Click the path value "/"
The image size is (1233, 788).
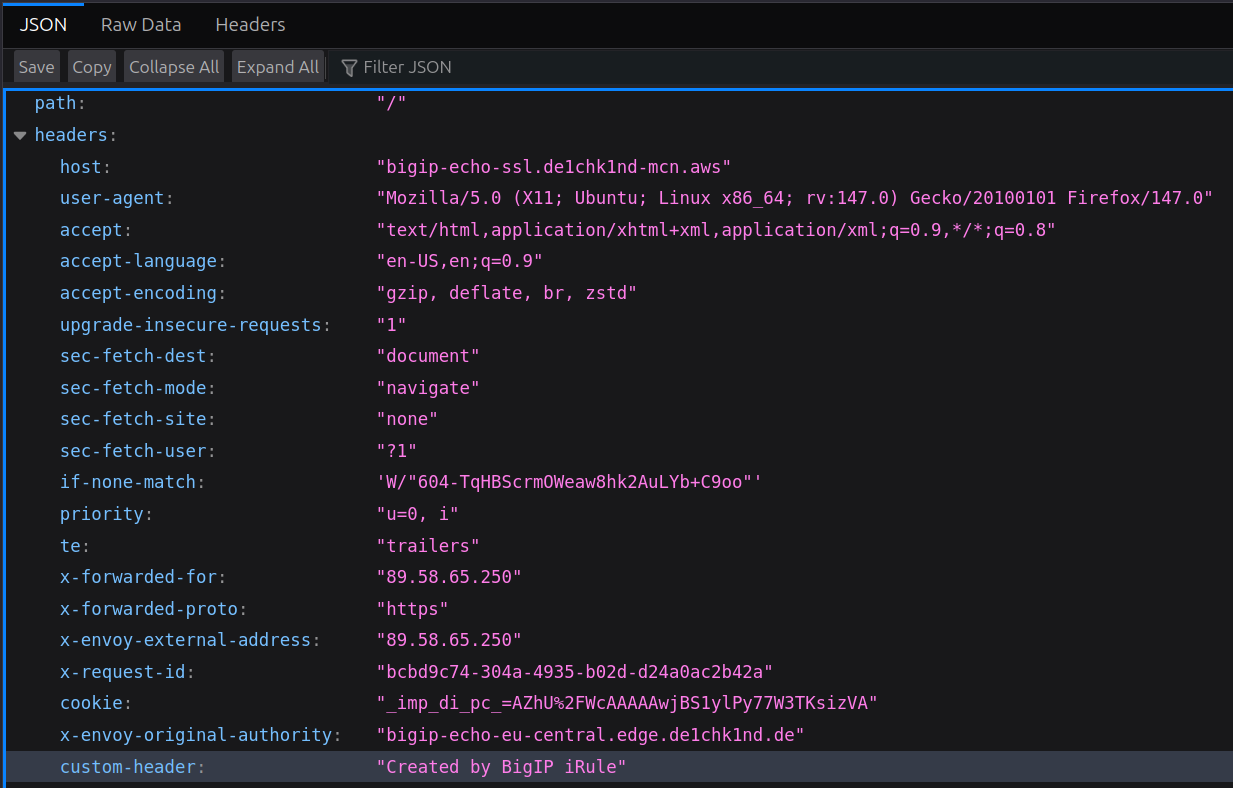point(391,103)
